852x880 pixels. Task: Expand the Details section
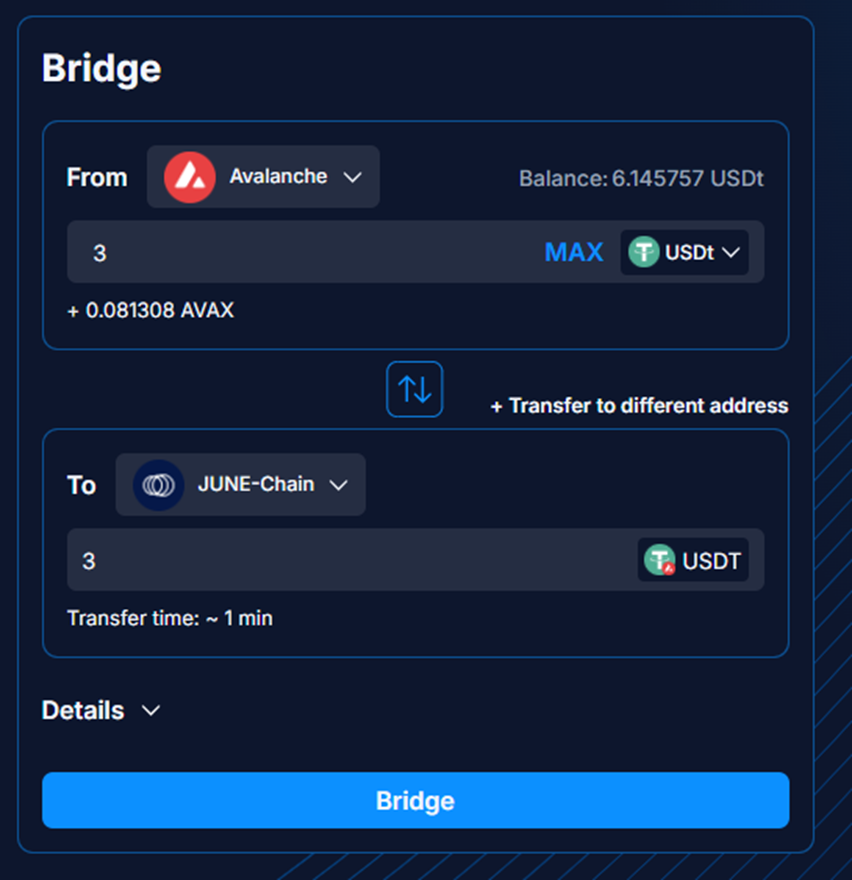pos(84,710)
